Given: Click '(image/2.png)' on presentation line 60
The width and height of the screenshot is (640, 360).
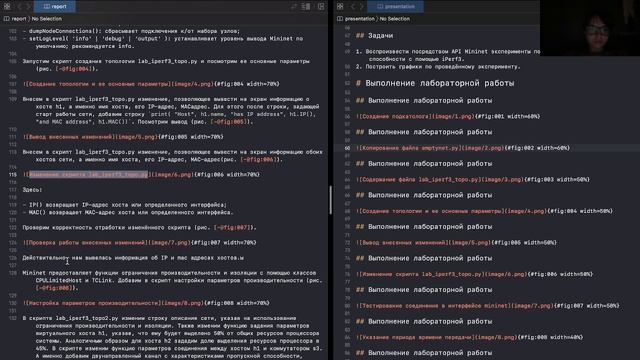Looking at the screenshot, I should click(482, 148).
